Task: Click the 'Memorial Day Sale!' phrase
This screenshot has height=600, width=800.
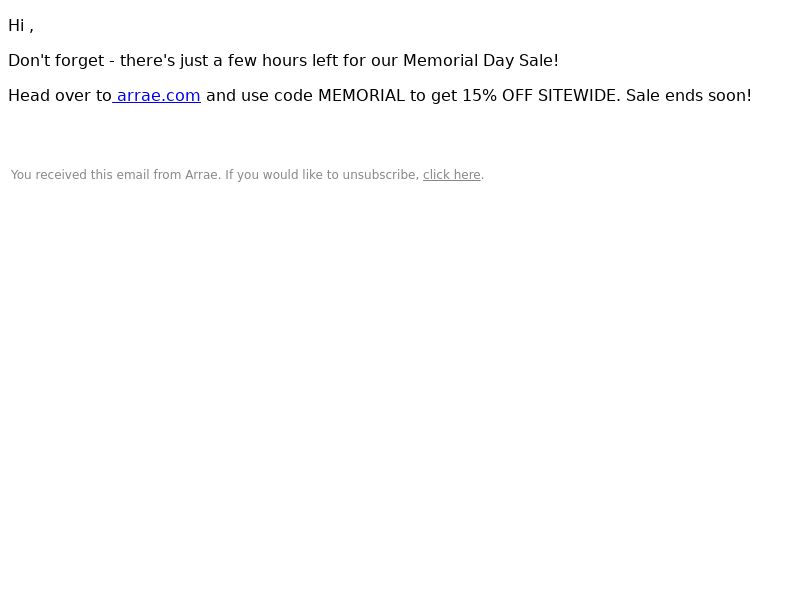Action: point(481,61)
